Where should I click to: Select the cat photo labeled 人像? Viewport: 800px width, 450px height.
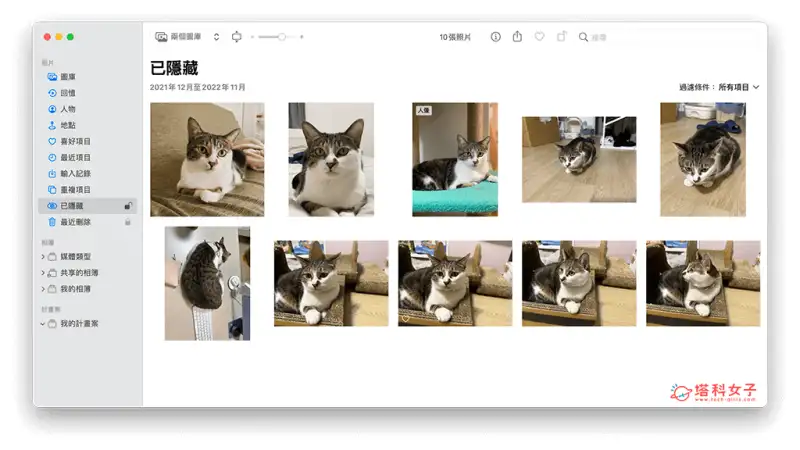(x=455, y=159)
